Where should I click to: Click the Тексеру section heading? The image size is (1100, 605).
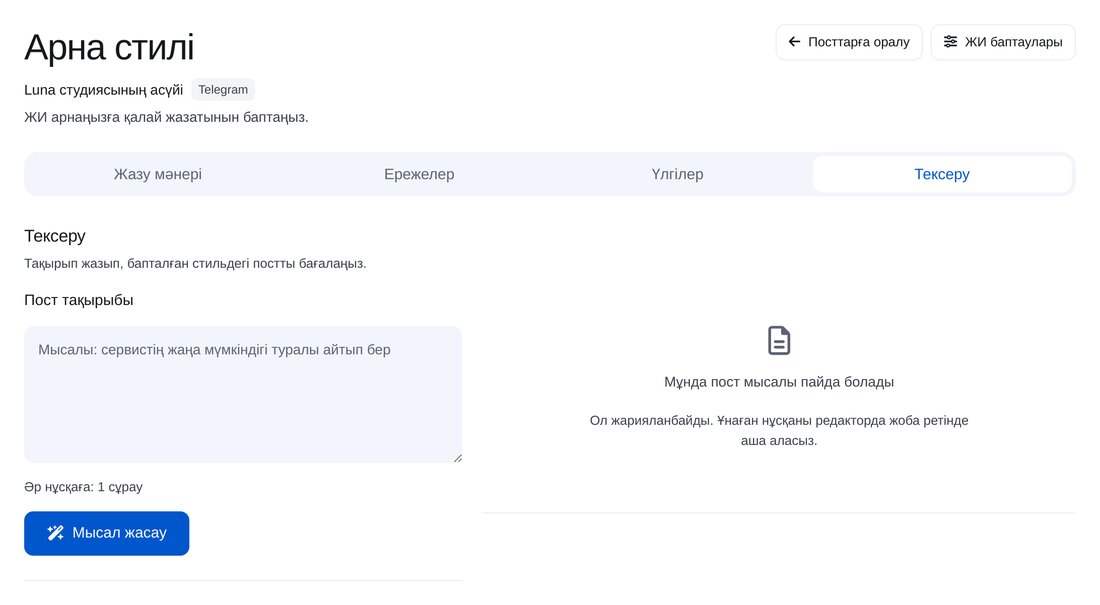(55, 236)
